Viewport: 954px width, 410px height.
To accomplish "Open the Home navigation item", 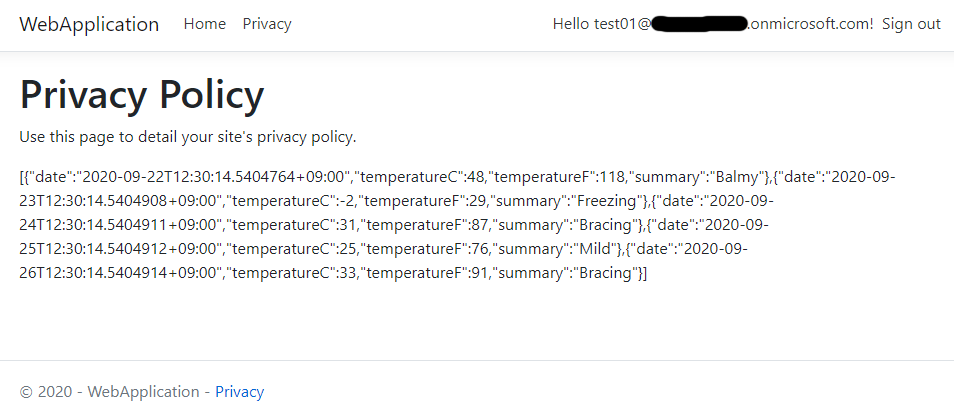I will pyautogui.click(x=204, y=24).
